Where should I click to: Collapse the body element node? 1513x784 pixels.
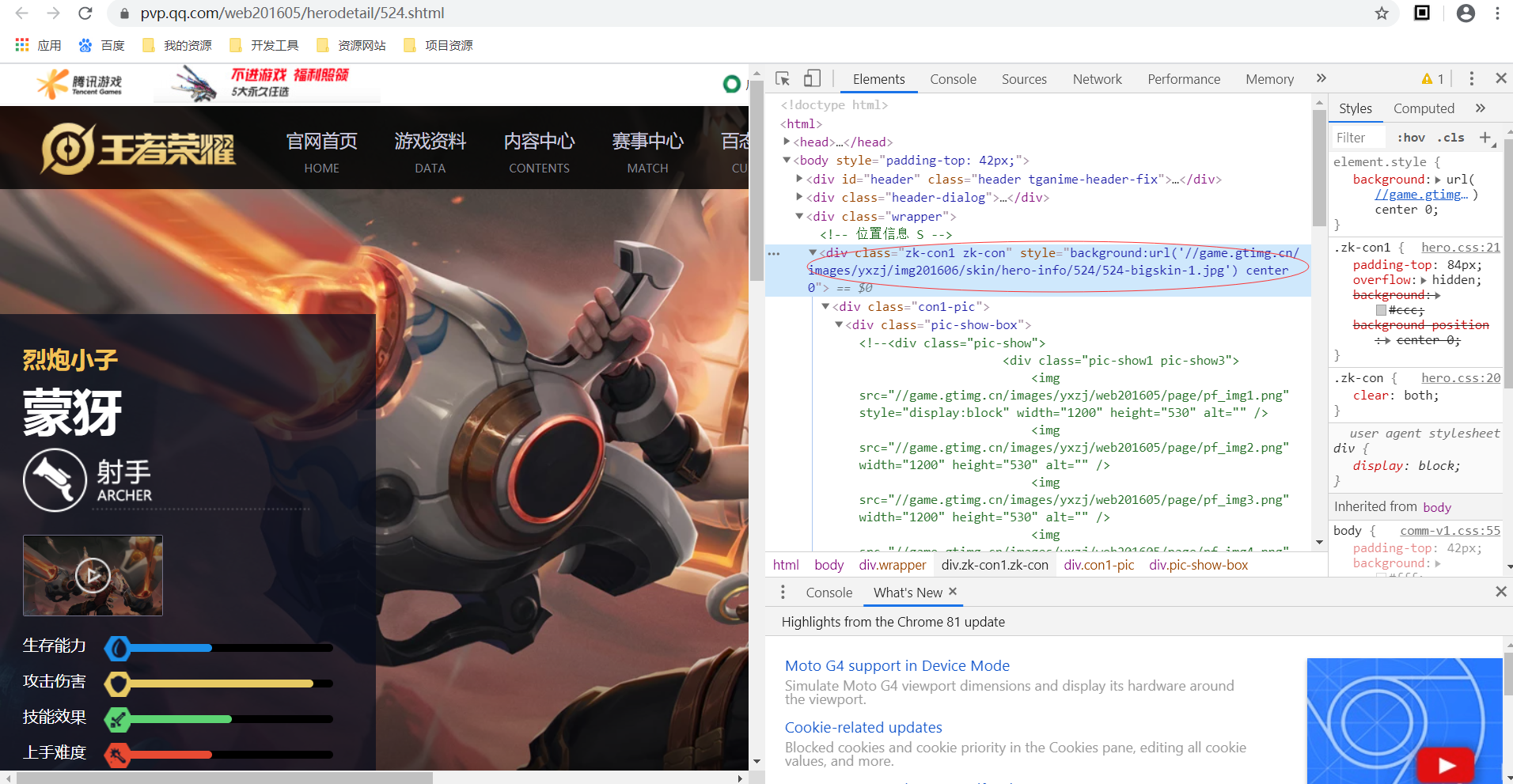click(x=787, y=160)
